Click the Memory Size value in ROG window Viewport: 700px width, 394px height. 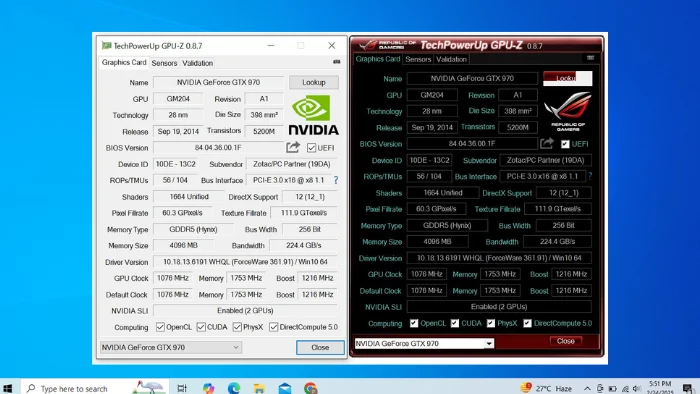pos(438,241)
